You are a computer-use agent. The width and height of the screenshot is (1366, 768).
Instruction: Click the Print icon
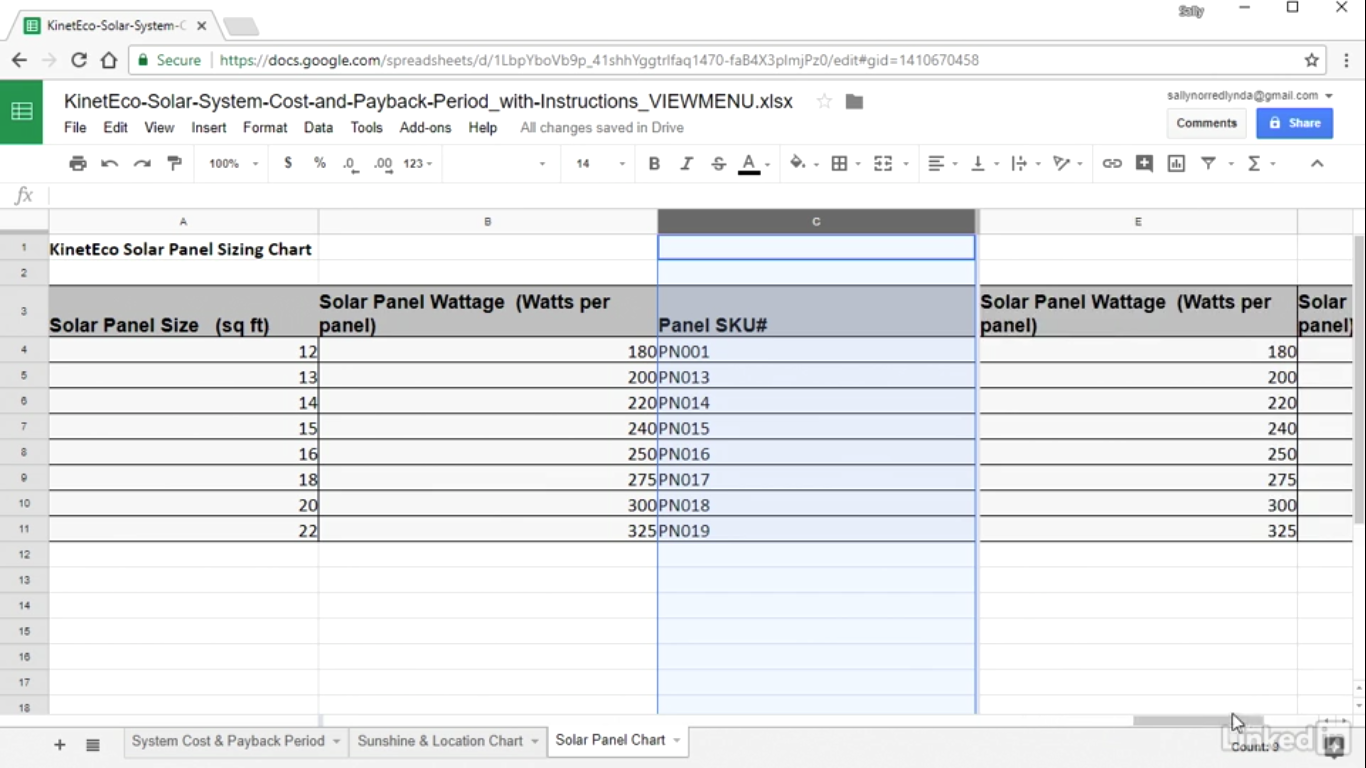[x=78, y=163]
